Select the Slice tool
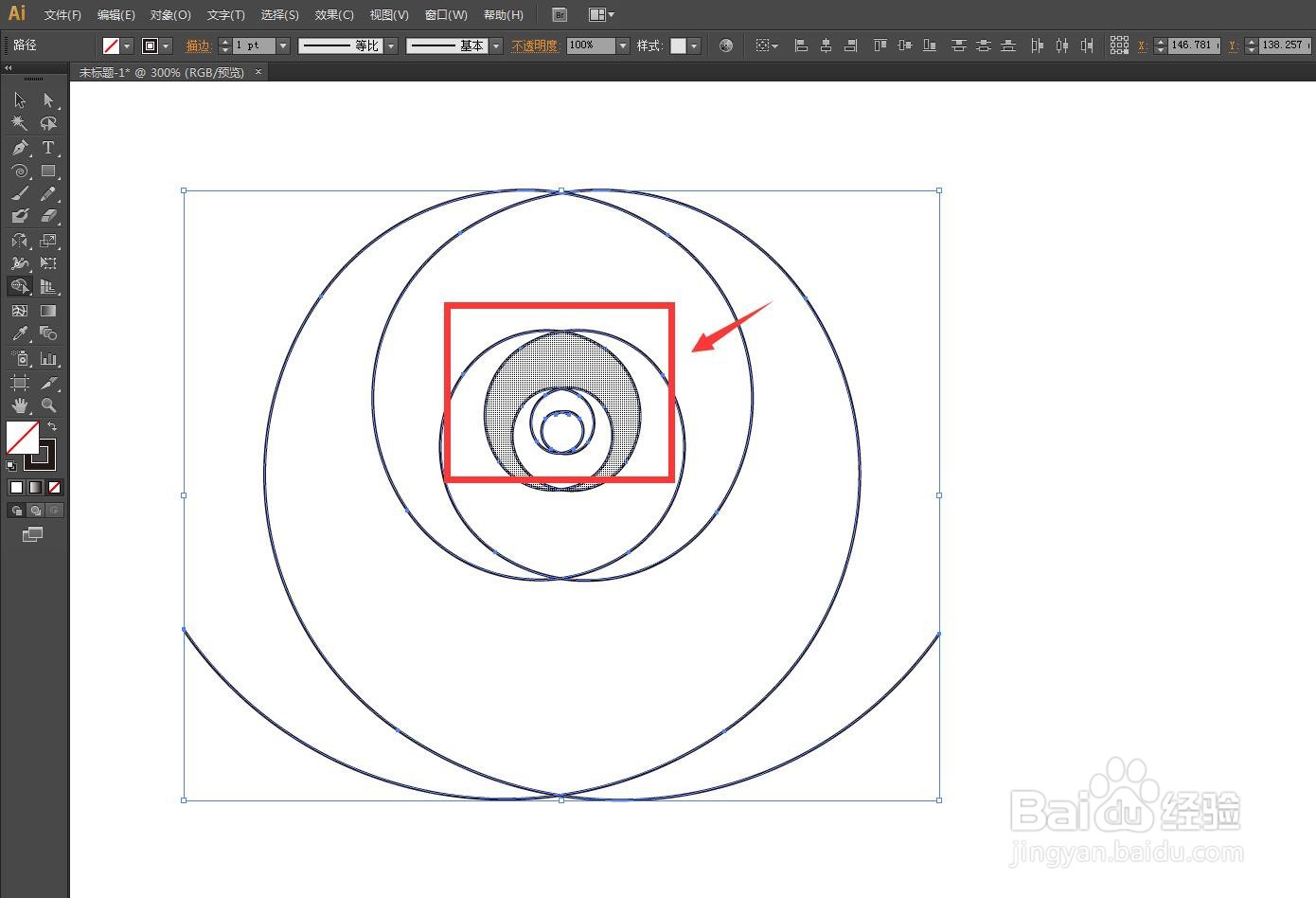The image size is (1316, 898). click(x=48, y=383)
